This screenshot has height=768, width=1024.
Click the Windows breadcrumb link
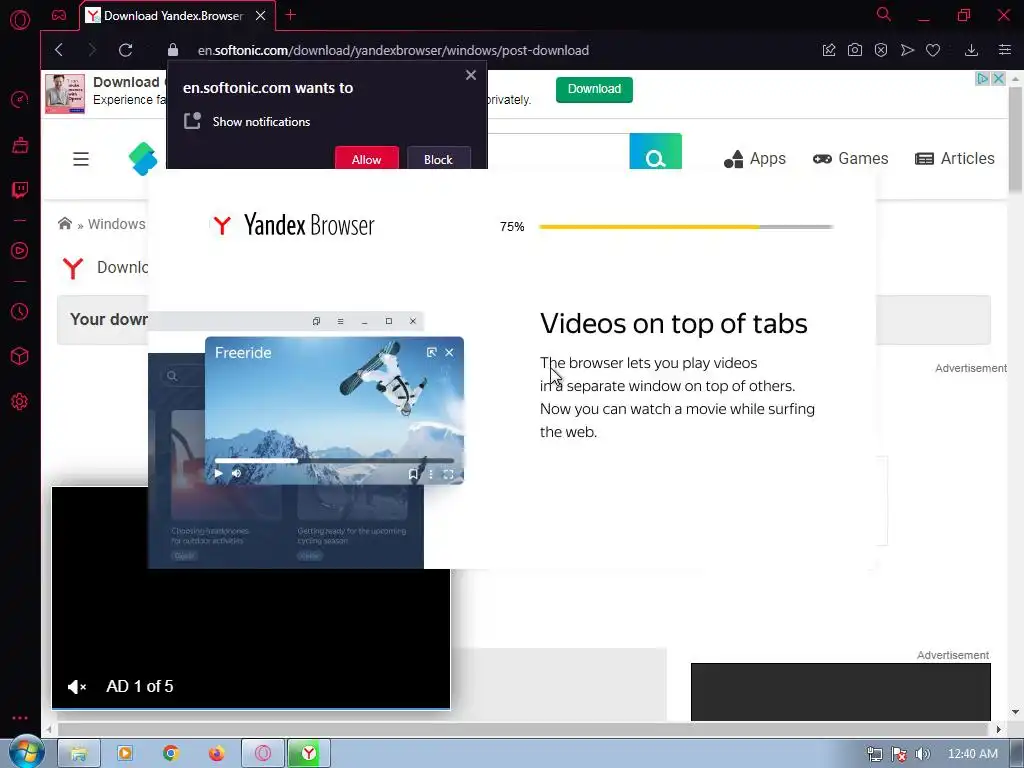click(x=117, y=224)
